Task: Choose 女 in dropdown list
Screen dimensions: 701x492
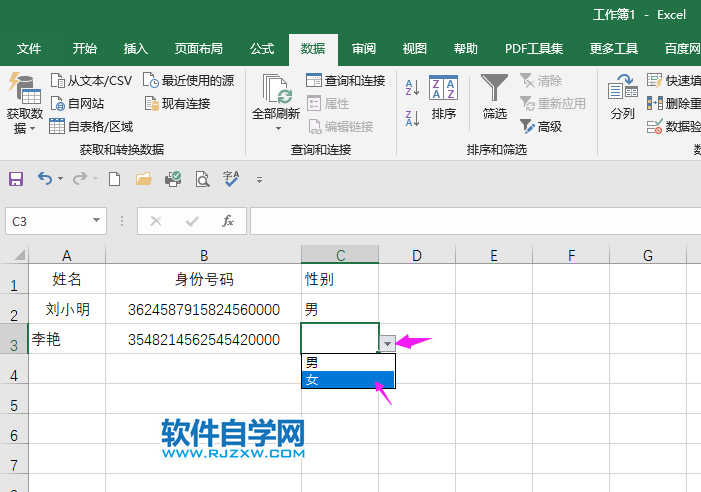Action: [x=348, y=379]
